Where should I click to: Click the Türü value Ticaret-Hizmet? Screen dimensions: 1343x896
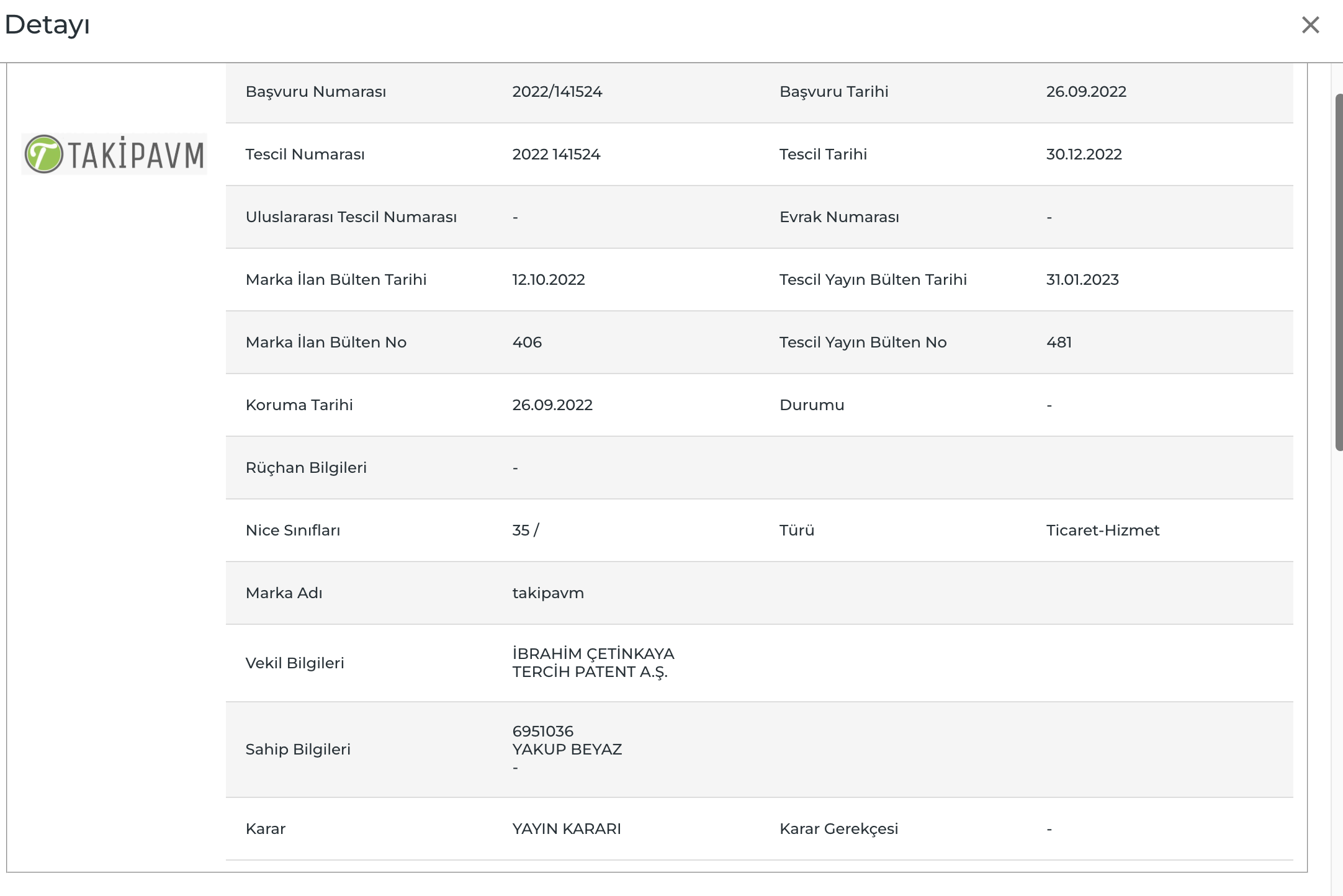tap(1103, 531)
